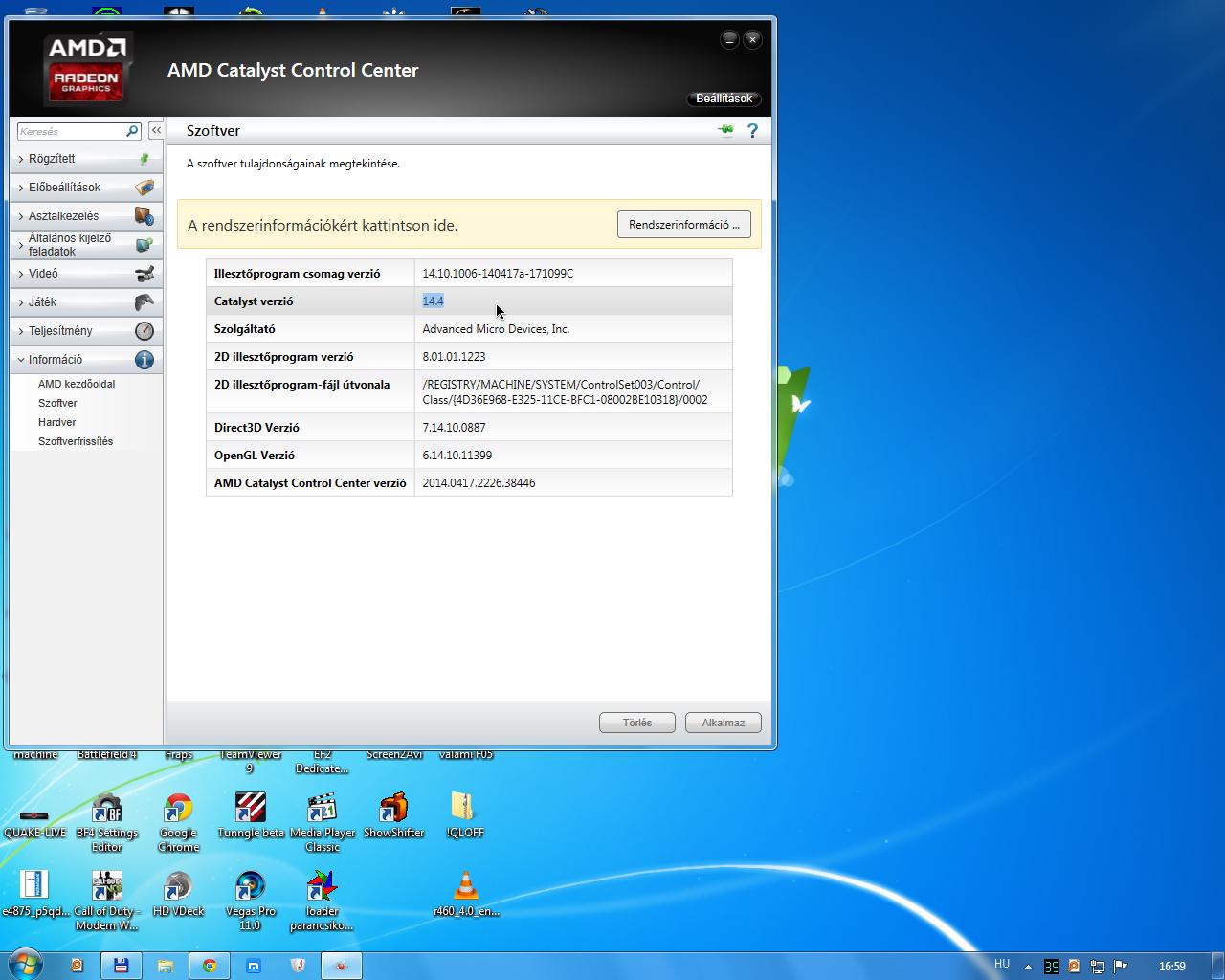This screenshot has height=980, width=1225.
Task: Minimize the Catalyst Control Center window
Action: (729, 39)
